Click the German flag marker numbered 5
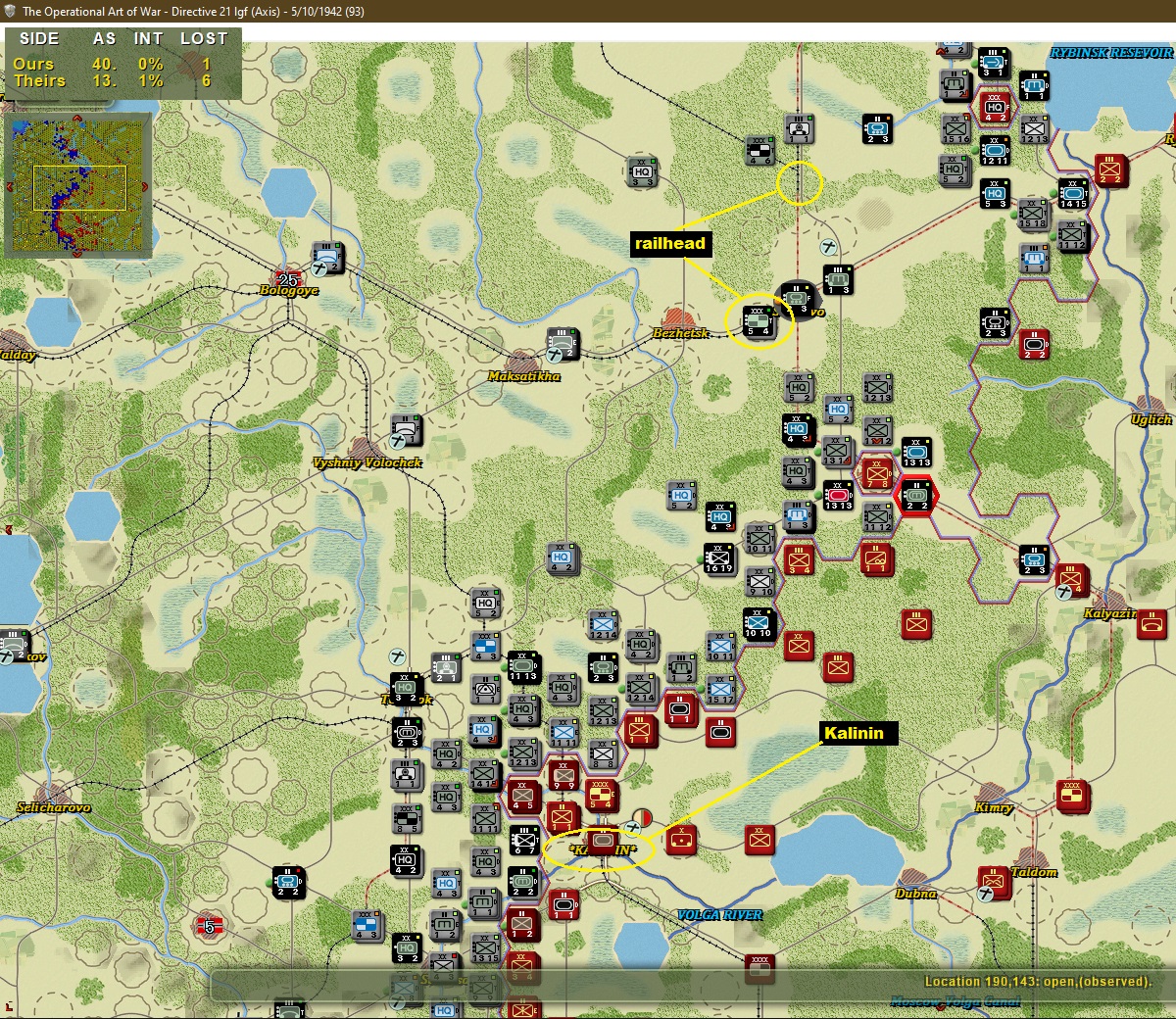Image resolution: width=1176 pixels, height=1019 pixels. pos(208,925)
